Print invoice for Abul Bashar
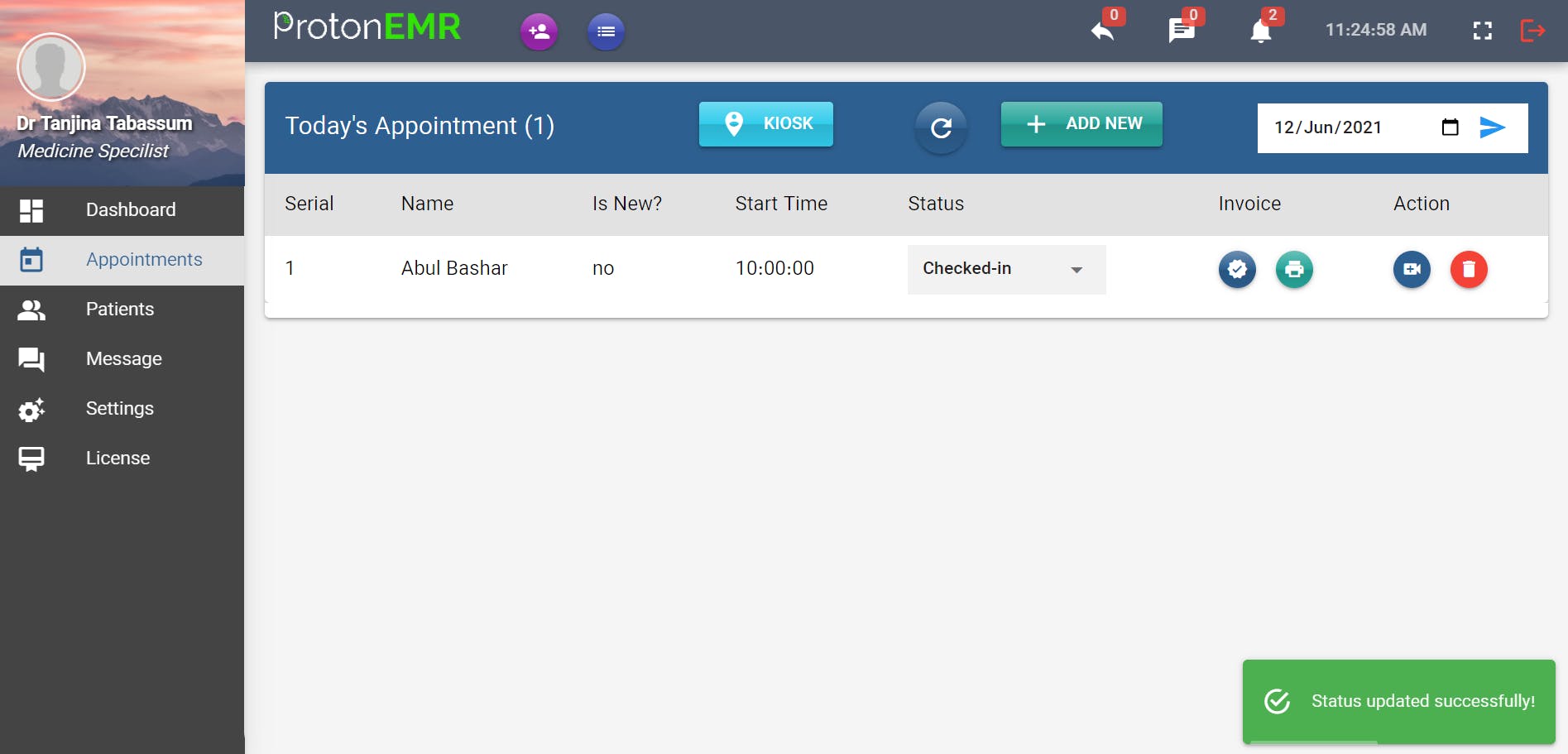This screenshot has height=754, width=1568. coord(1294,269)
